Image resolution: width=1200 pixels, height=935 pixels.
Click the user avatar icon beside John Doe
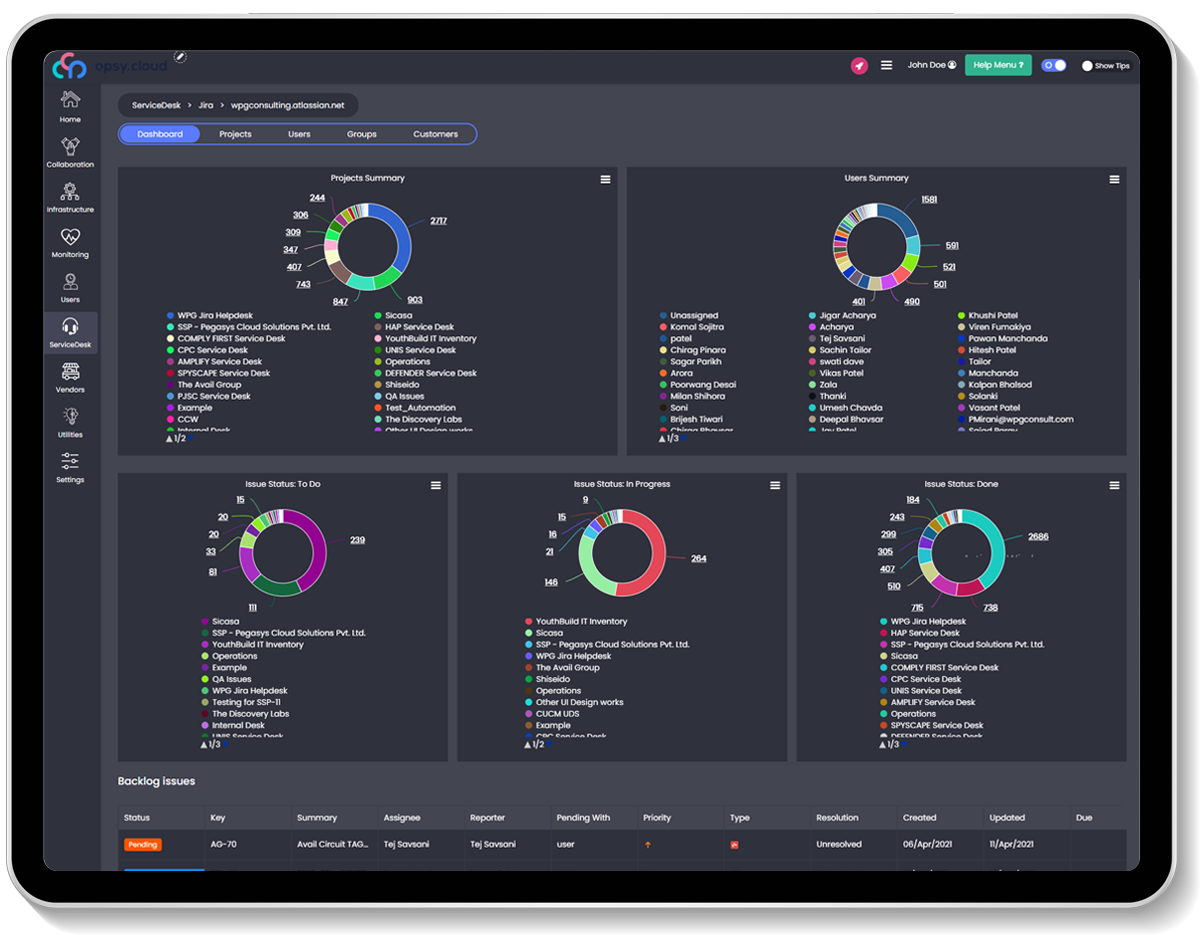[x=952, y=65]
